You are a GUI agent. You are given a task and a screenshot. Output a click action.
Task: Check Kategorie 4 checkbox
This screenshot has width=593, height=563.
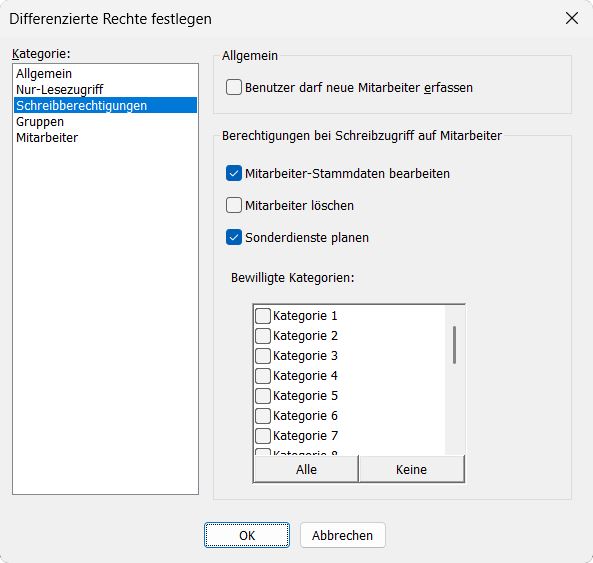[263, 376]
